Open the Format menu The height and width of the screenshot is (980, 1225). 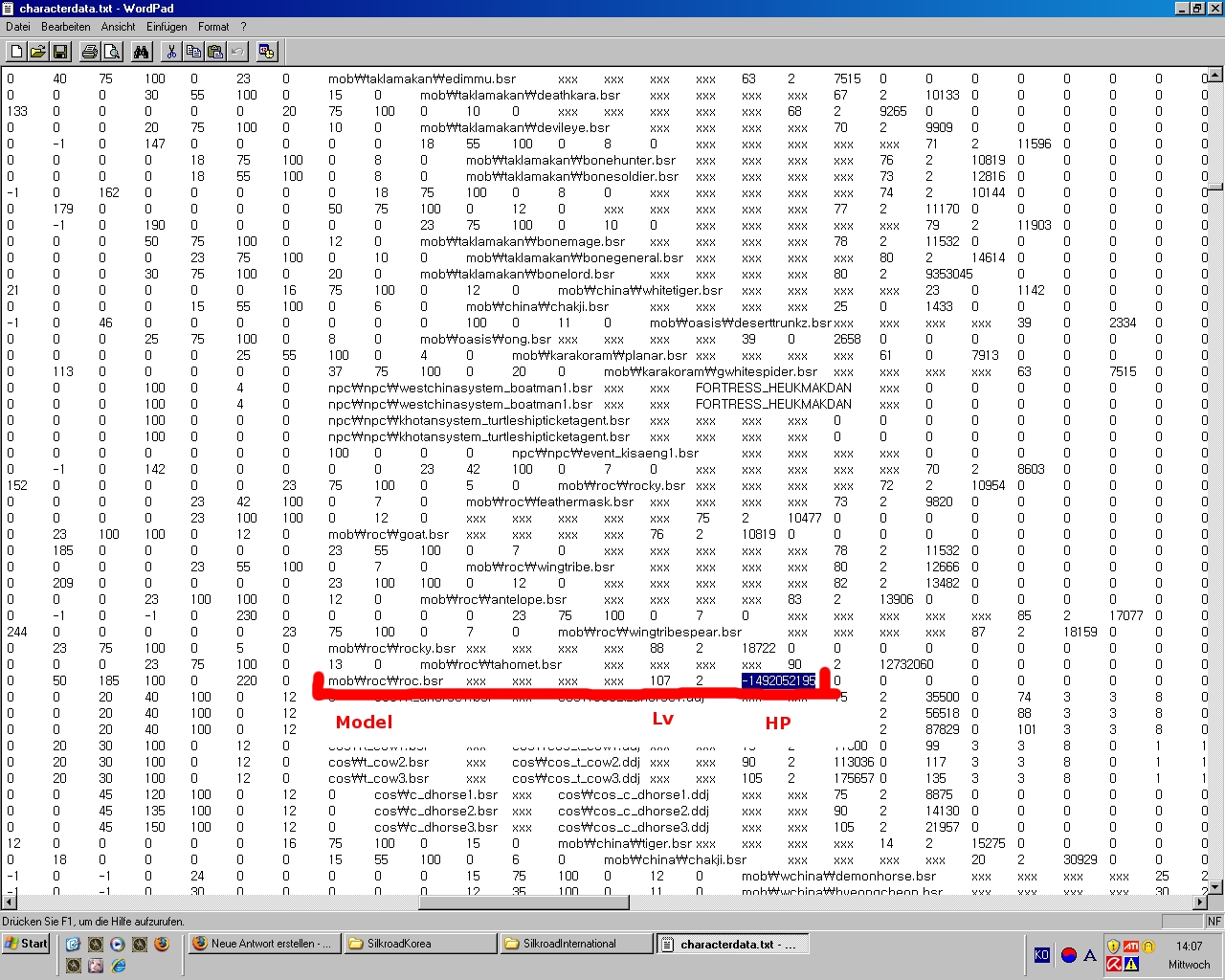click(213, 27)
